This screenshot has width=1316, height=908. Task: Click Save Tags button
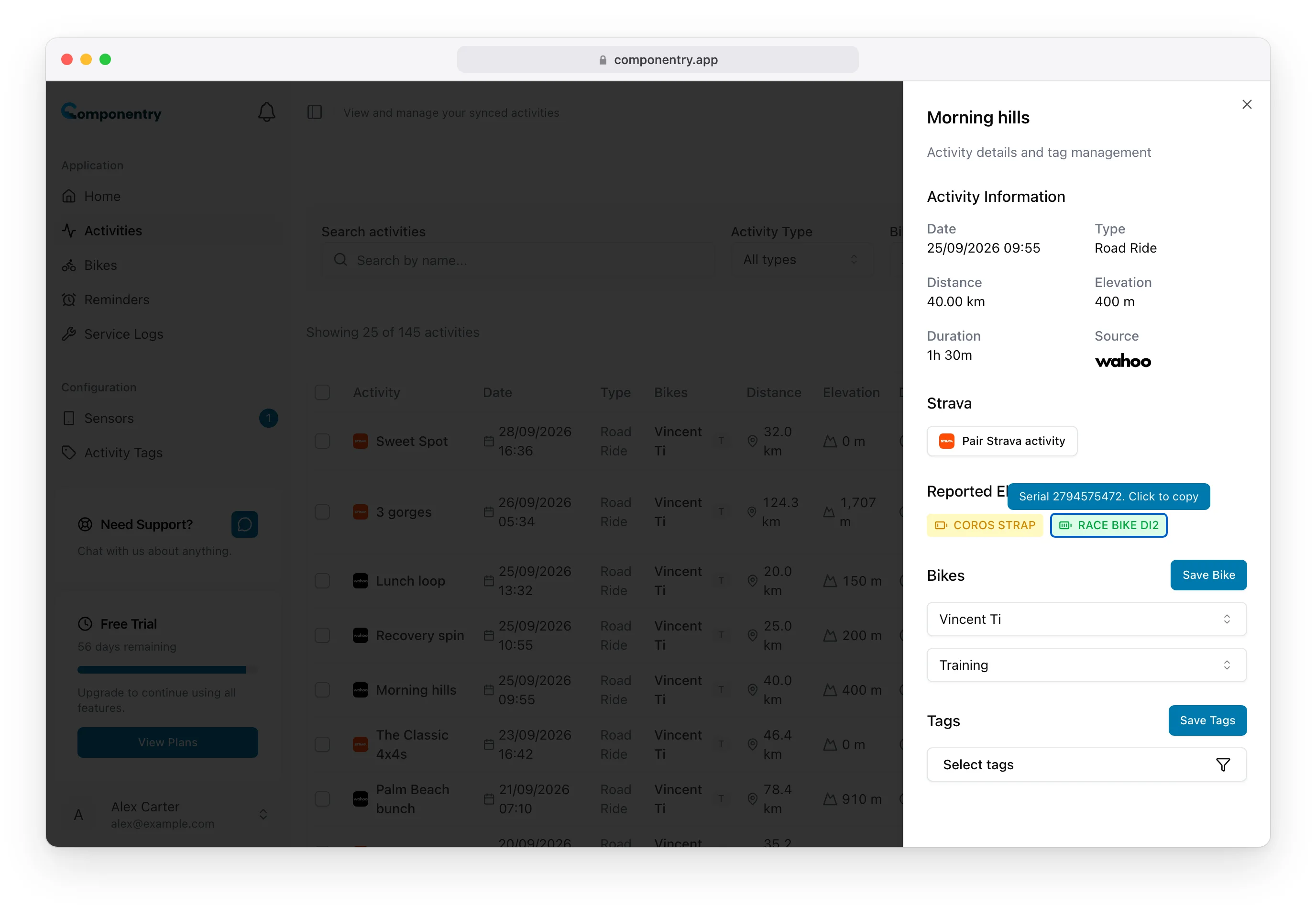click(x=1207, y=721)
